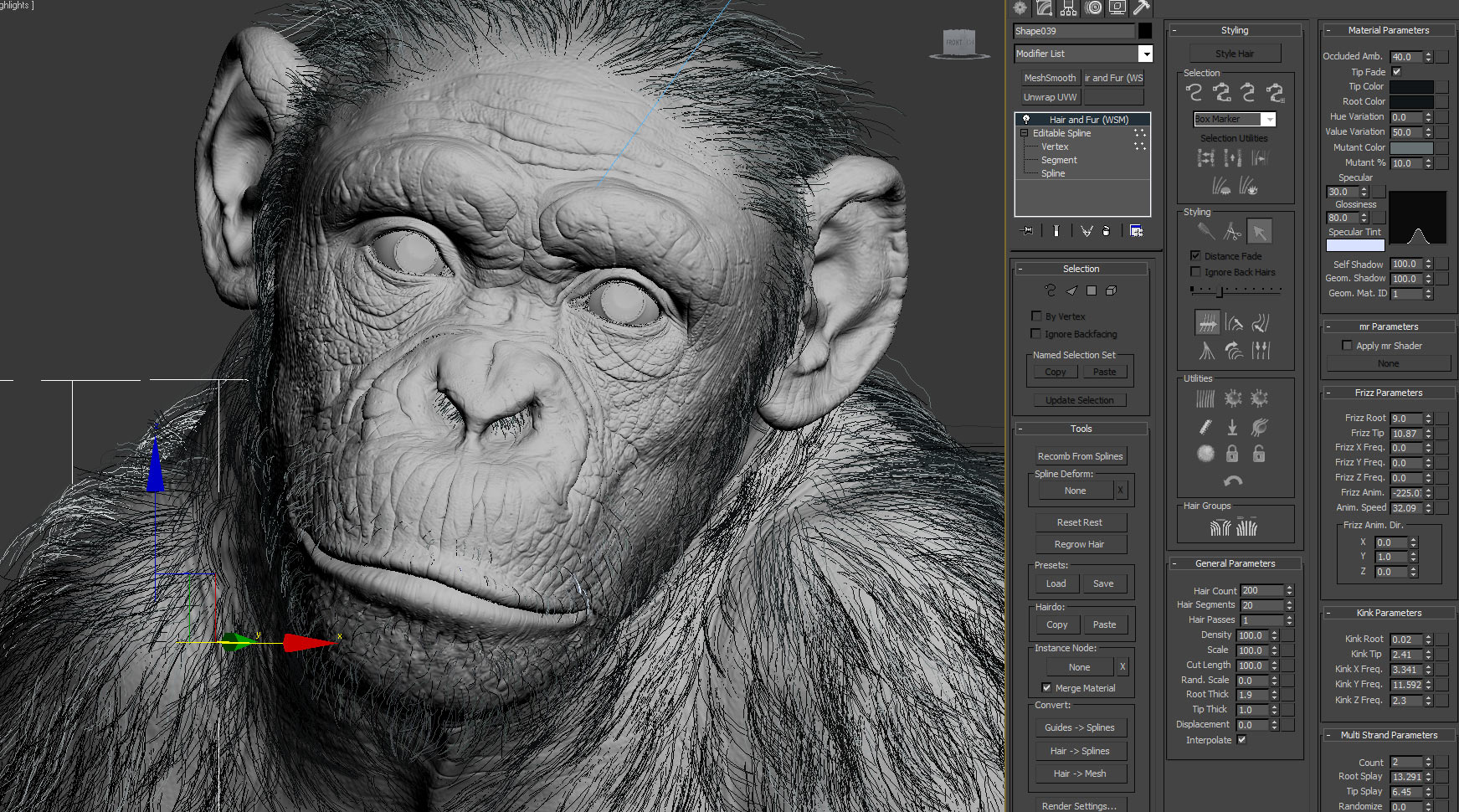The image size is (1459, 812).
Task: Open the Modifier List dropdown
Action: click(1145, 54)
